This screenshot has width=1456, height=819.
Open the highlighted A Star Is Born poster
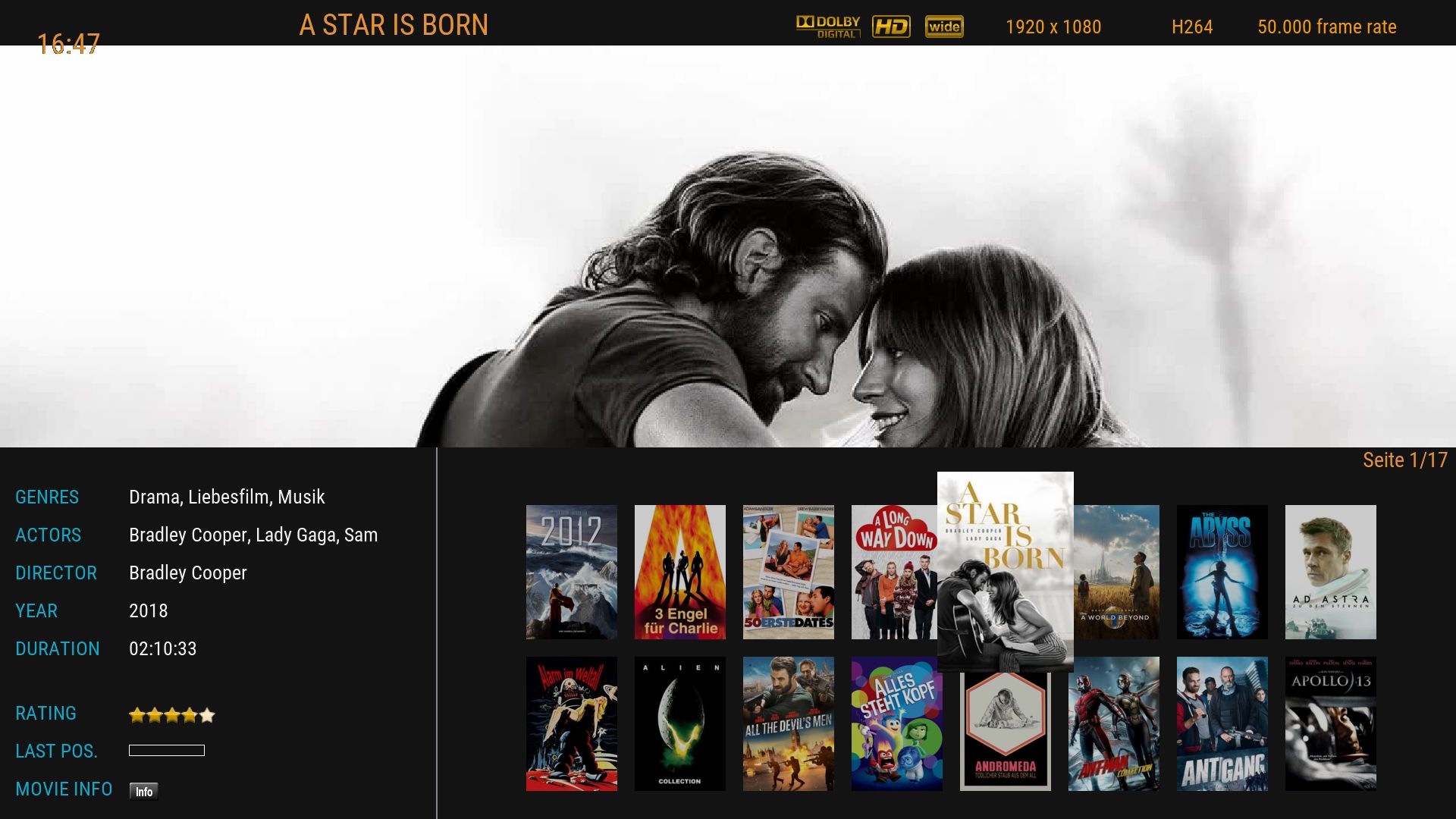coord(1005,570)
